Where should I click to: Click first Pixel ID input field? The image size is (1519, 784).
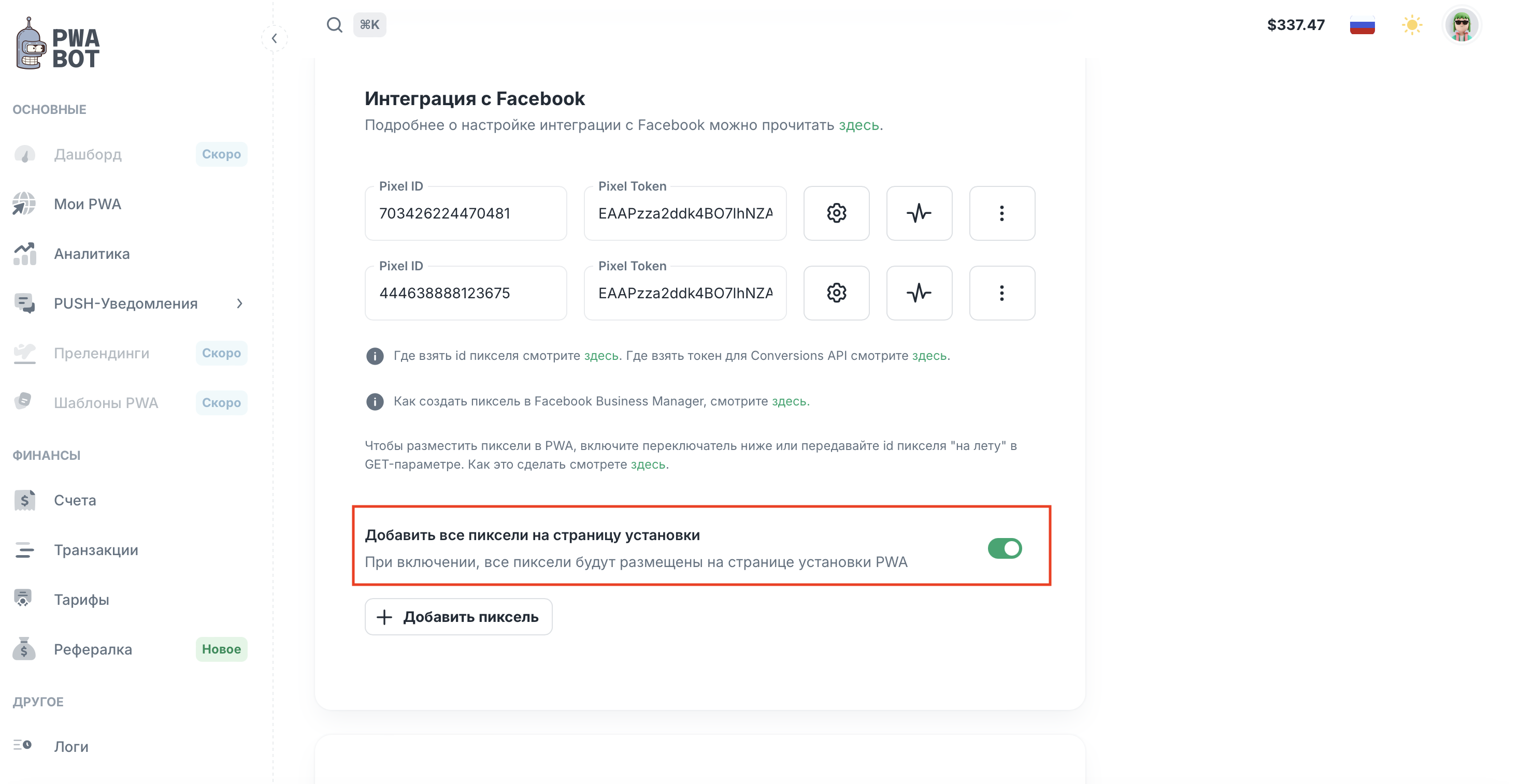pos(465,213)
